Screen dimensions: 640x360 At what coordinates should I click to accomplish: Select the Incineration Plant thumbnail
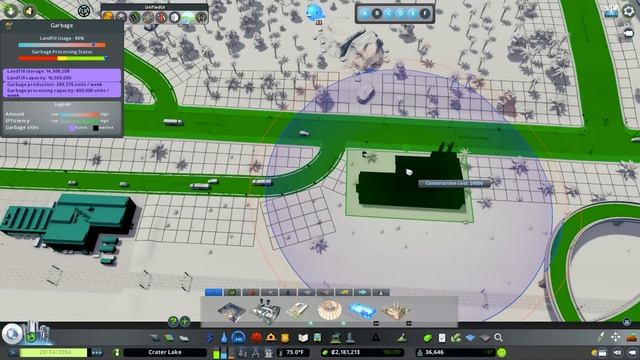[265, 312]
